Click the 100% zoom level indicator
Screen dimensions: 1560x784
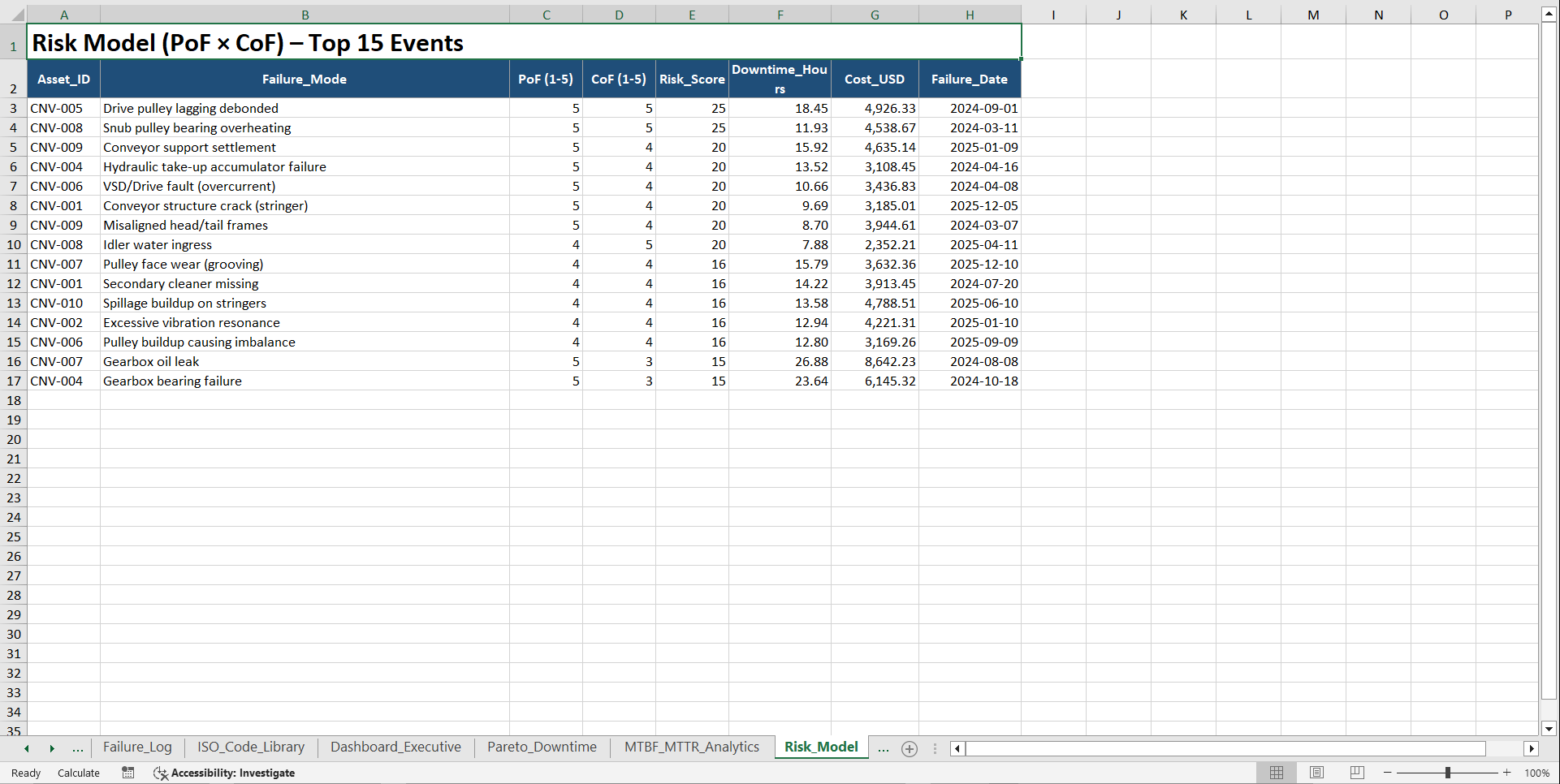1536,773
